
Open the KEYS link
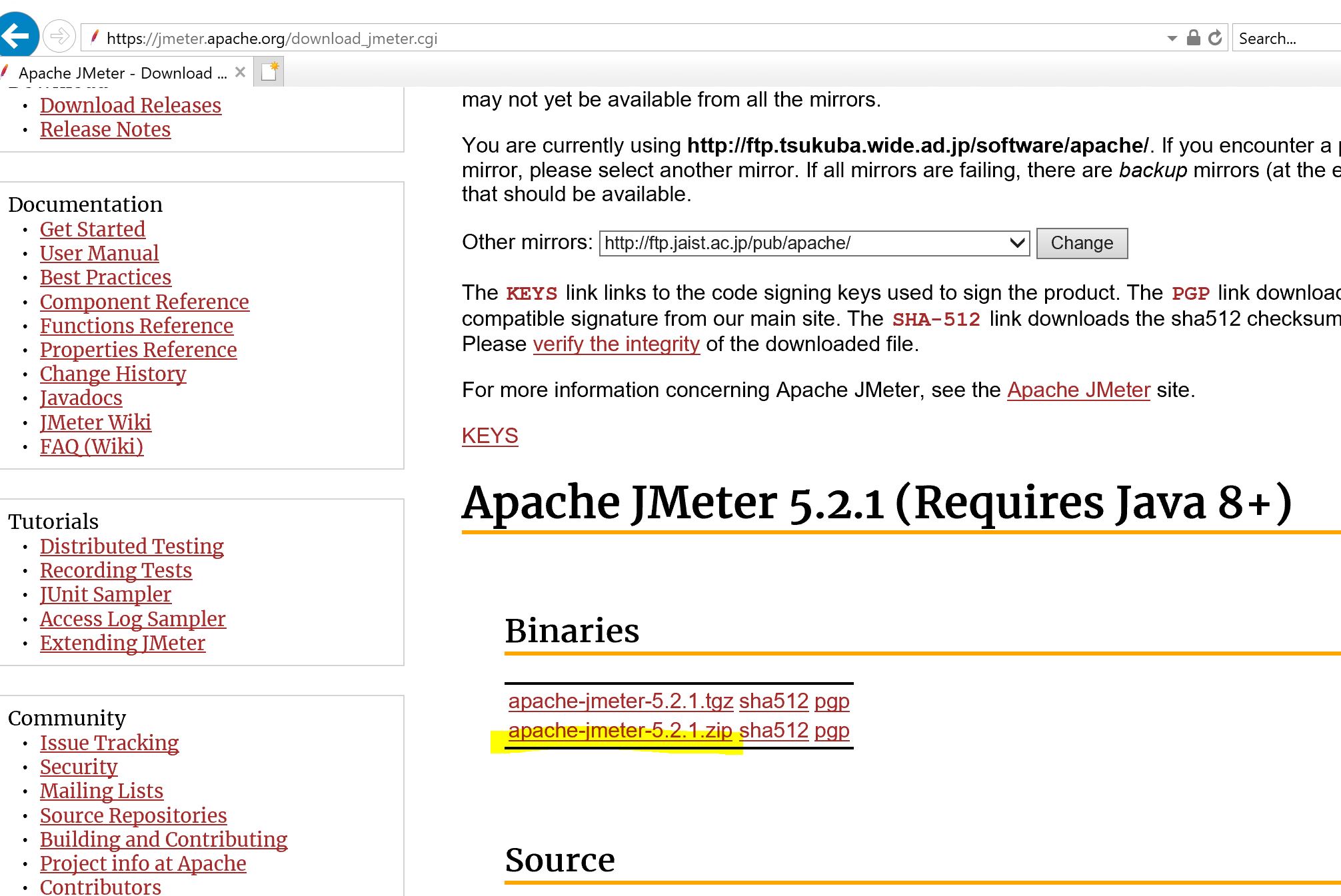pyautogui.click(x=490, y=436)
